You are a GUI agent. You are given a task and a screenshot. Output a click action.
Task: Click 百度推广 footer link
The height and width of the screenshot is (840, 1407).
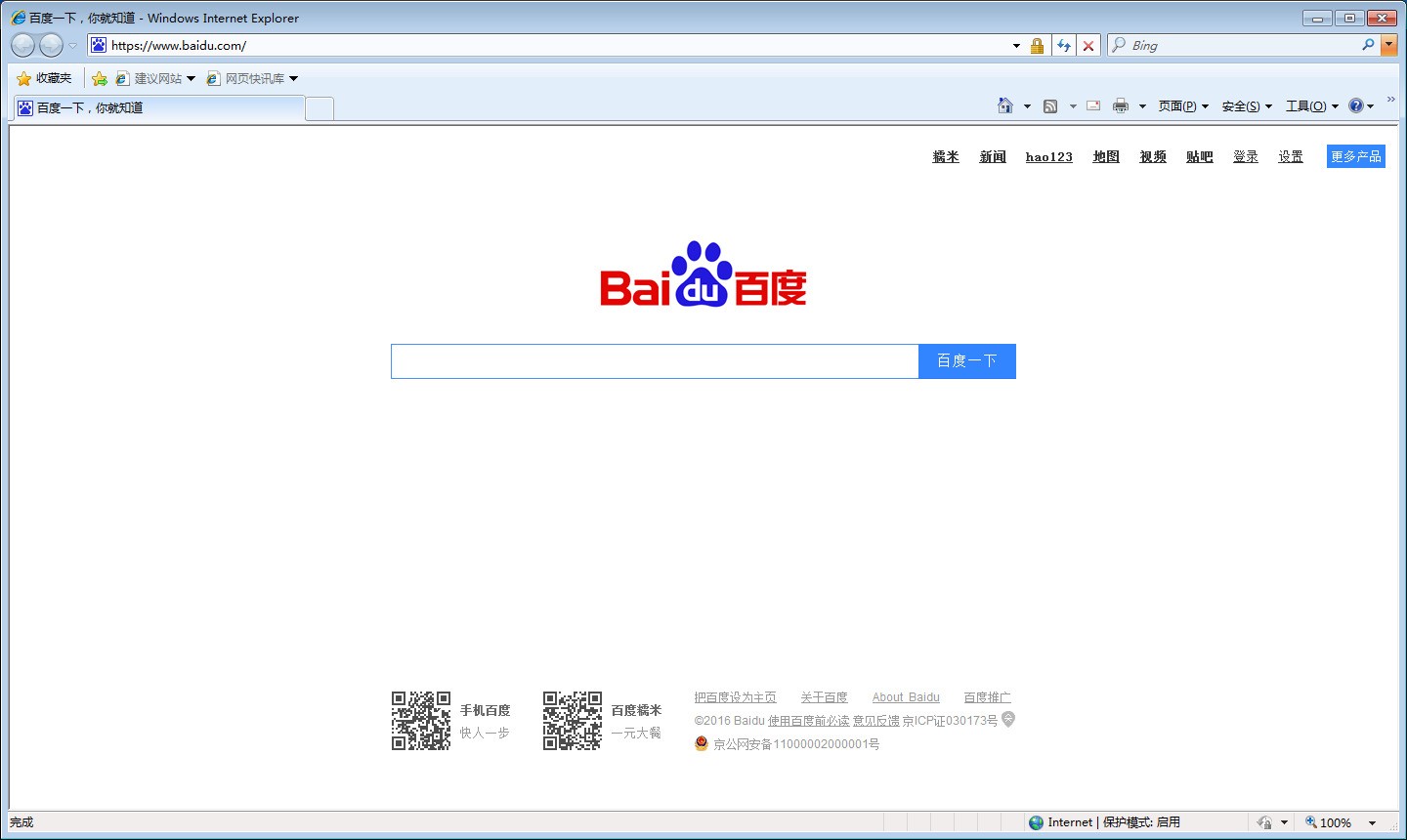pyautogui.click(x=987, y=697)
